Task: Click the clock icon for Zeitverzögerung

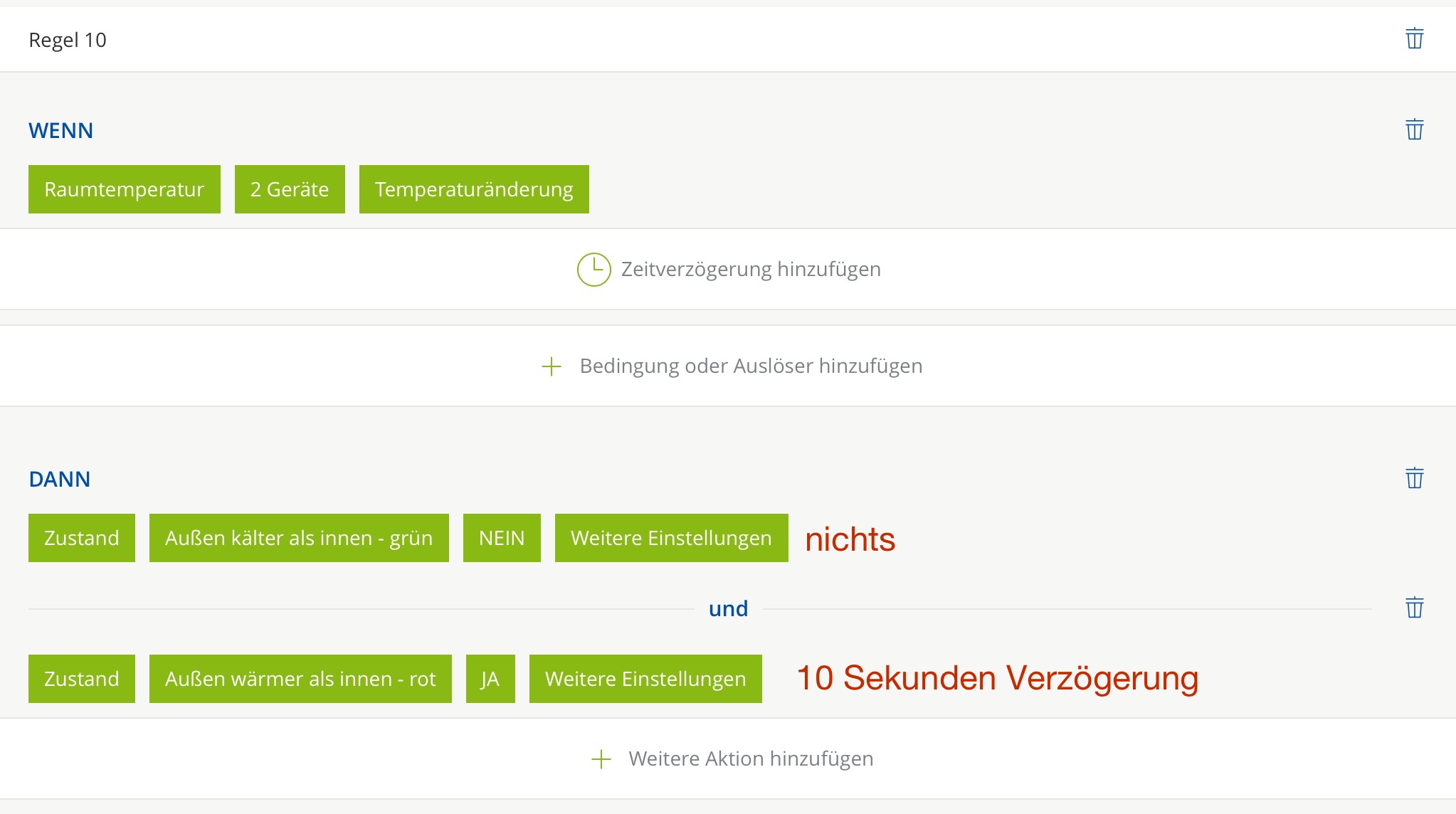Action: tap(594, 270)
